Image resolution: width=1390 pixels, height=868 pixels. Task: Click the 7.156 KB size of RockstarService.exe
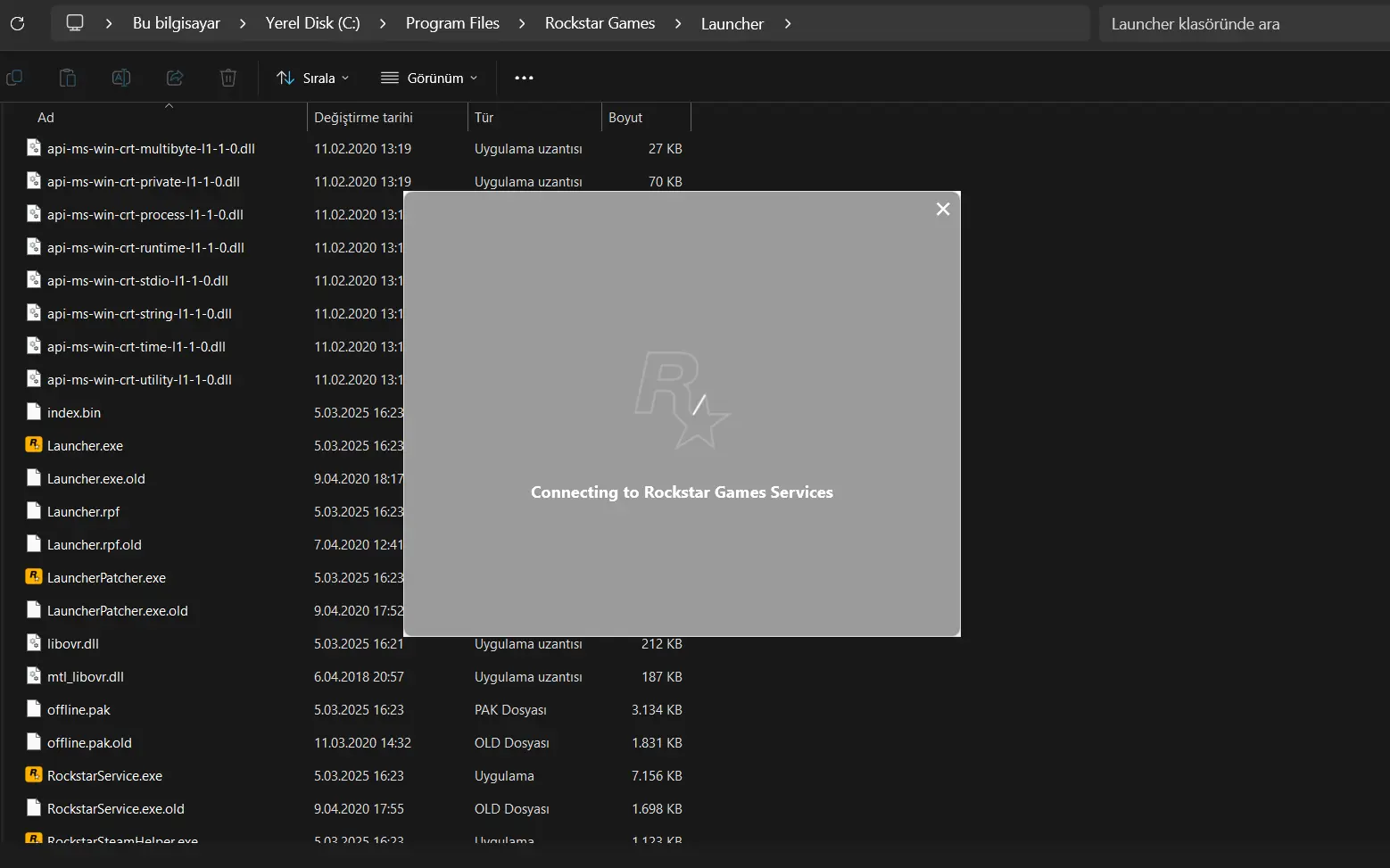[657, 776]
